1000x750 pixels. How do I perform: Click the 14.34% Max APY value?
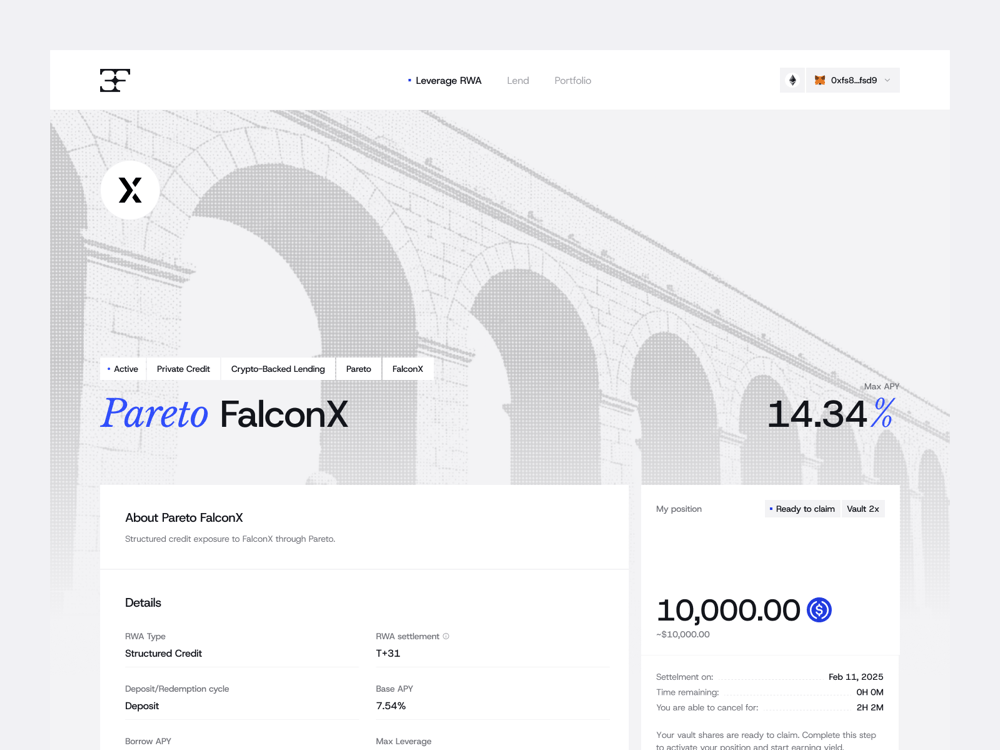(x=831, y=414)
